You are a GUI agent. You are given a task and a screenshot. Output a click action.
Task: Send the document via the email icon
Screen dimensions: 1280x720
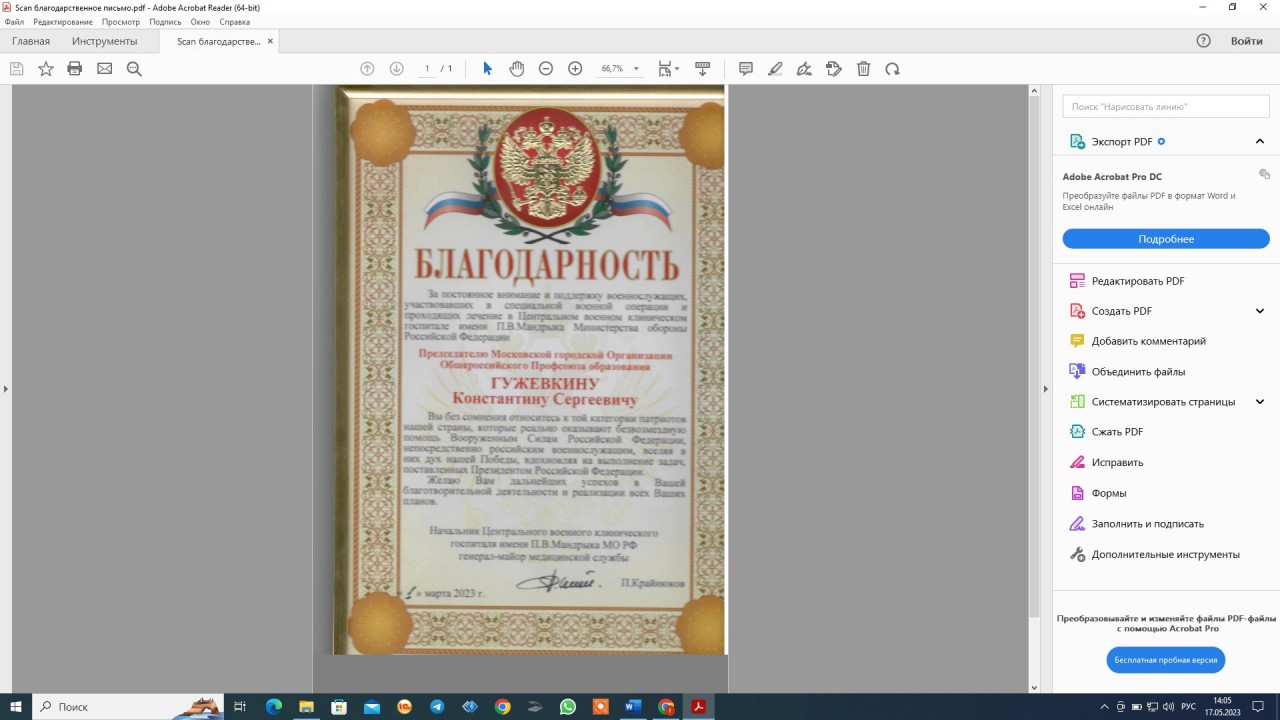[x=103, y=68]
